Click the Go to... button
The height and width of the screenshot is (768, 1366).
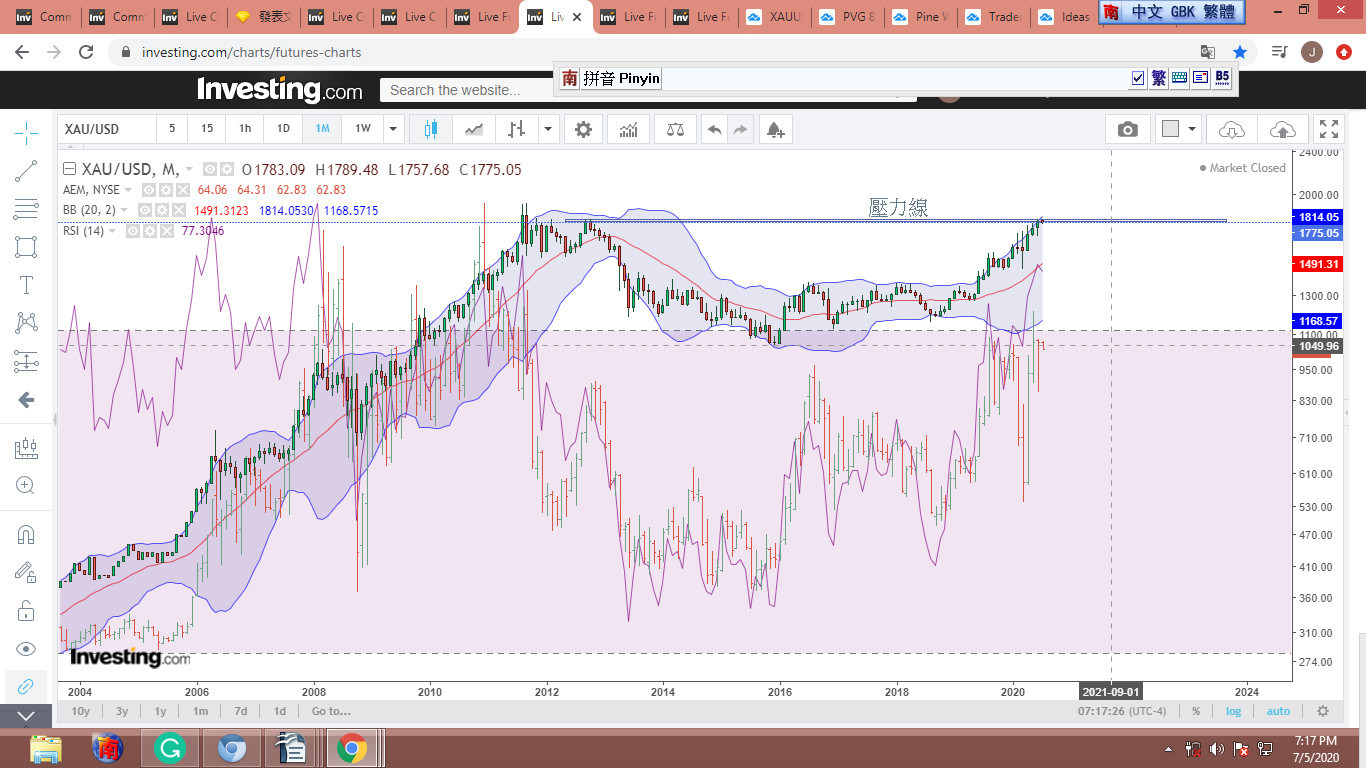coord(331,711)
